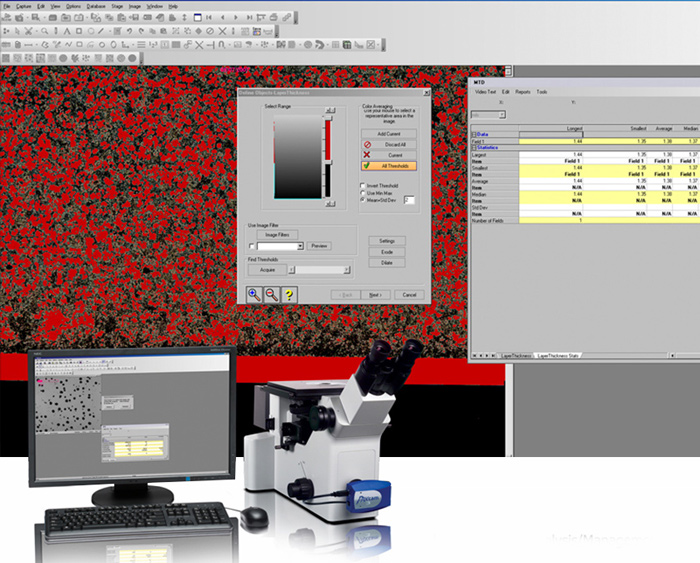Open the image filter dropdown list

300,245
